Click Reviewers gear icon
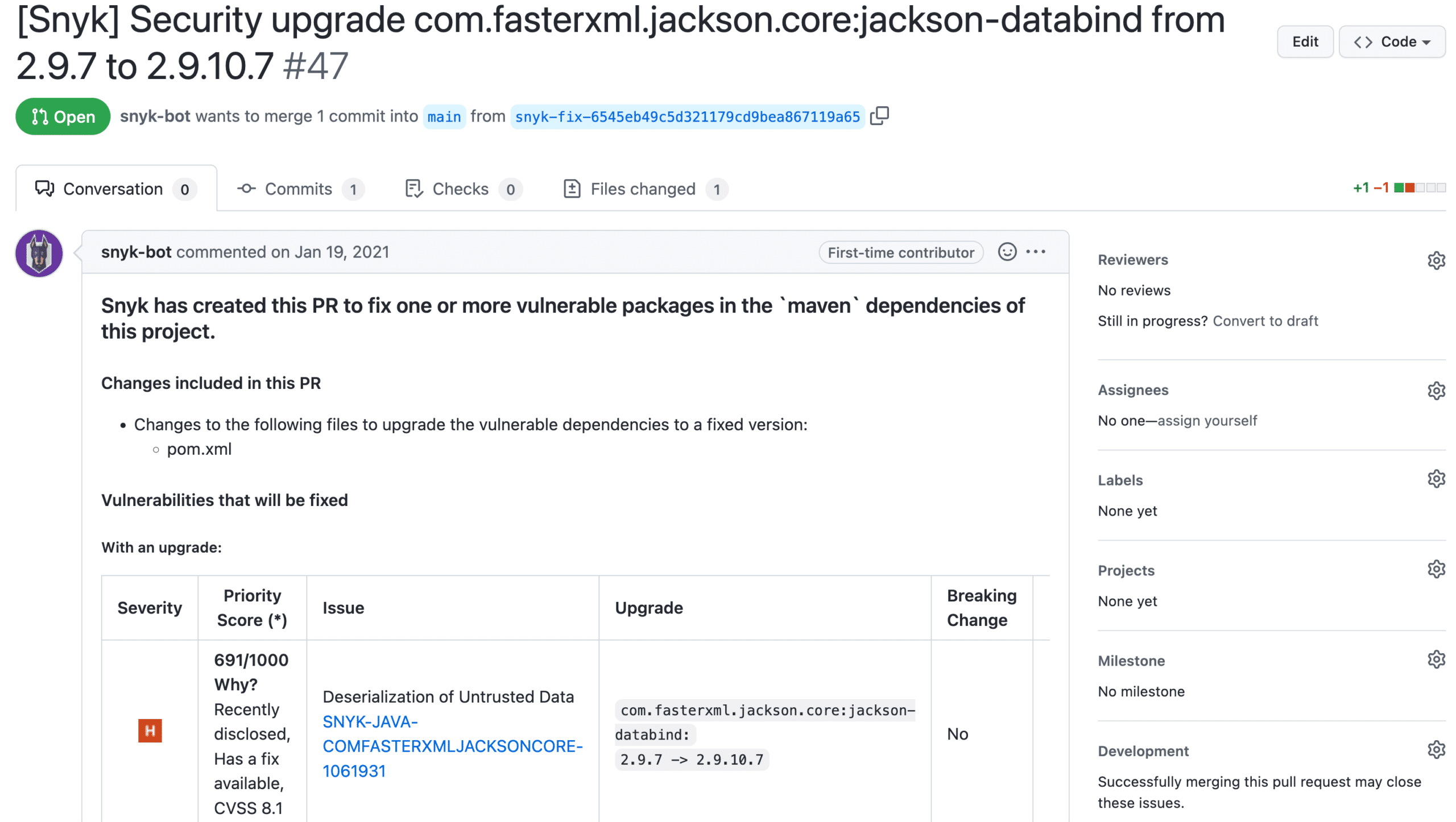1456x822 pixels. pos(1436,260)
